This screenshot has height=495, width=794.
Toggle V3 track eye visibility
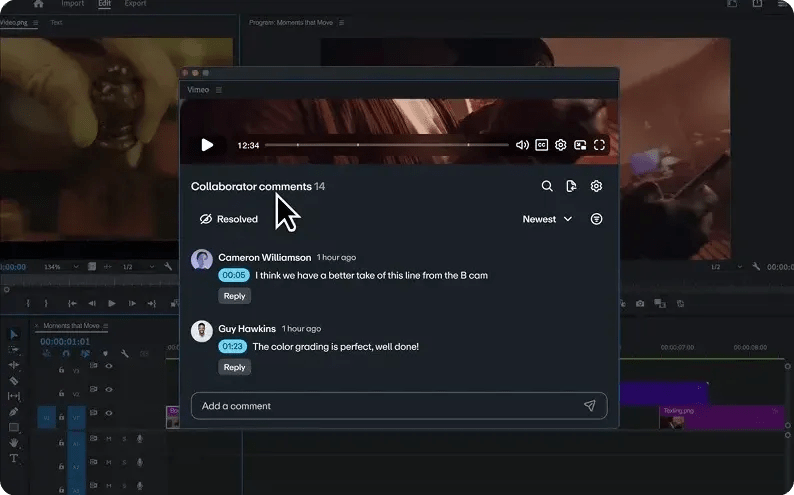(x=109, y=365)
